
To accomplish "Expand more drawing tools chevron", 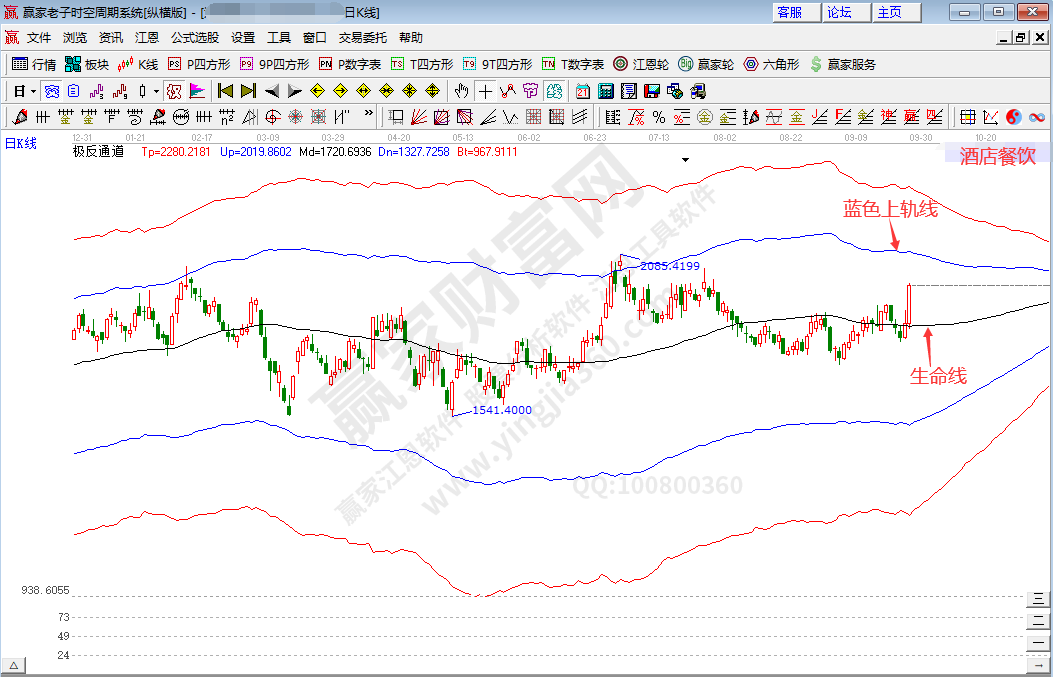I will click(x=368, y=115).
